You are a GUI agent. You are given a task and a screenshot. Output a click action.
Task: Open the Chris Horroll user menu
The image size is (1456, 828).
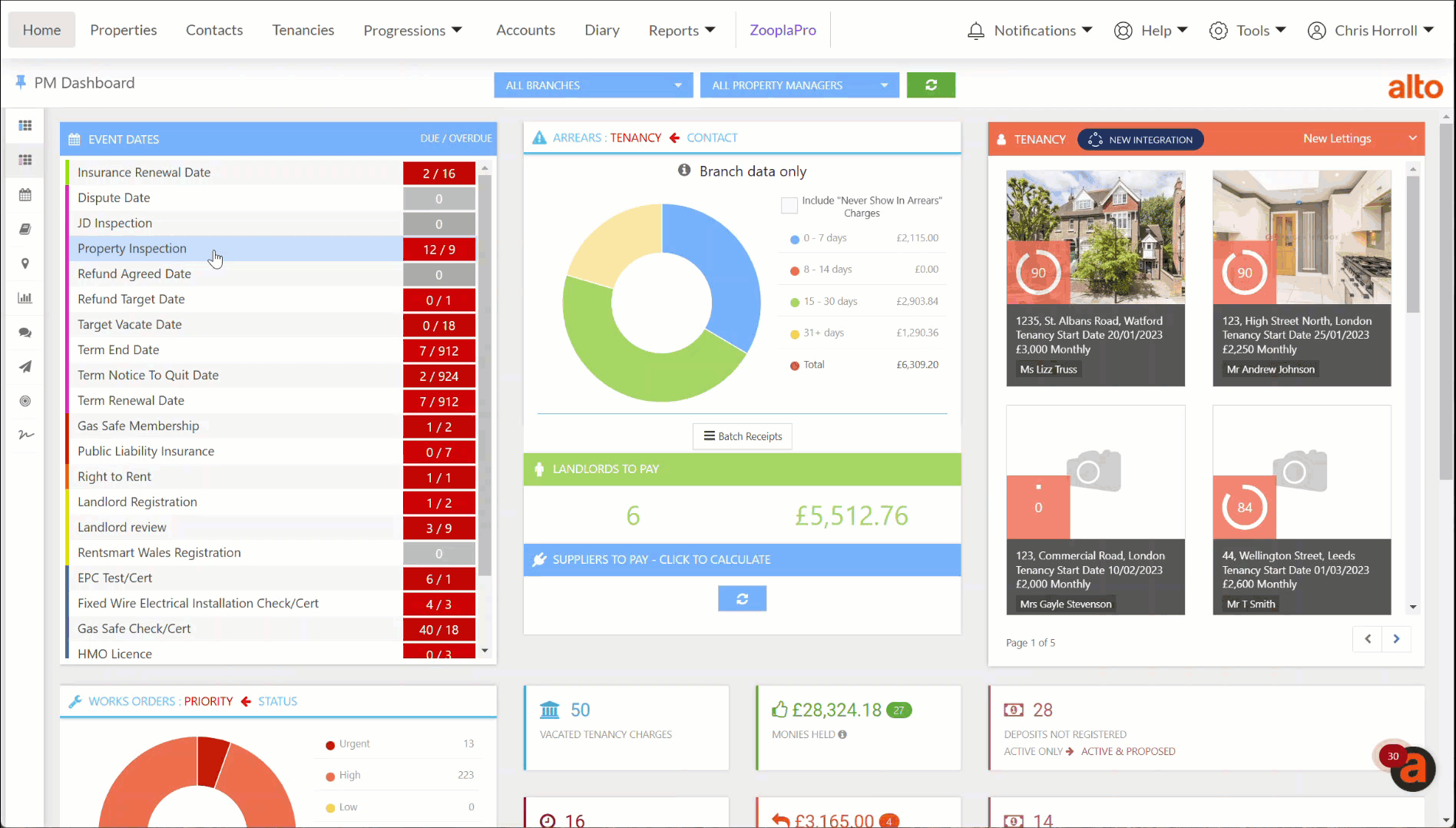1371,30
